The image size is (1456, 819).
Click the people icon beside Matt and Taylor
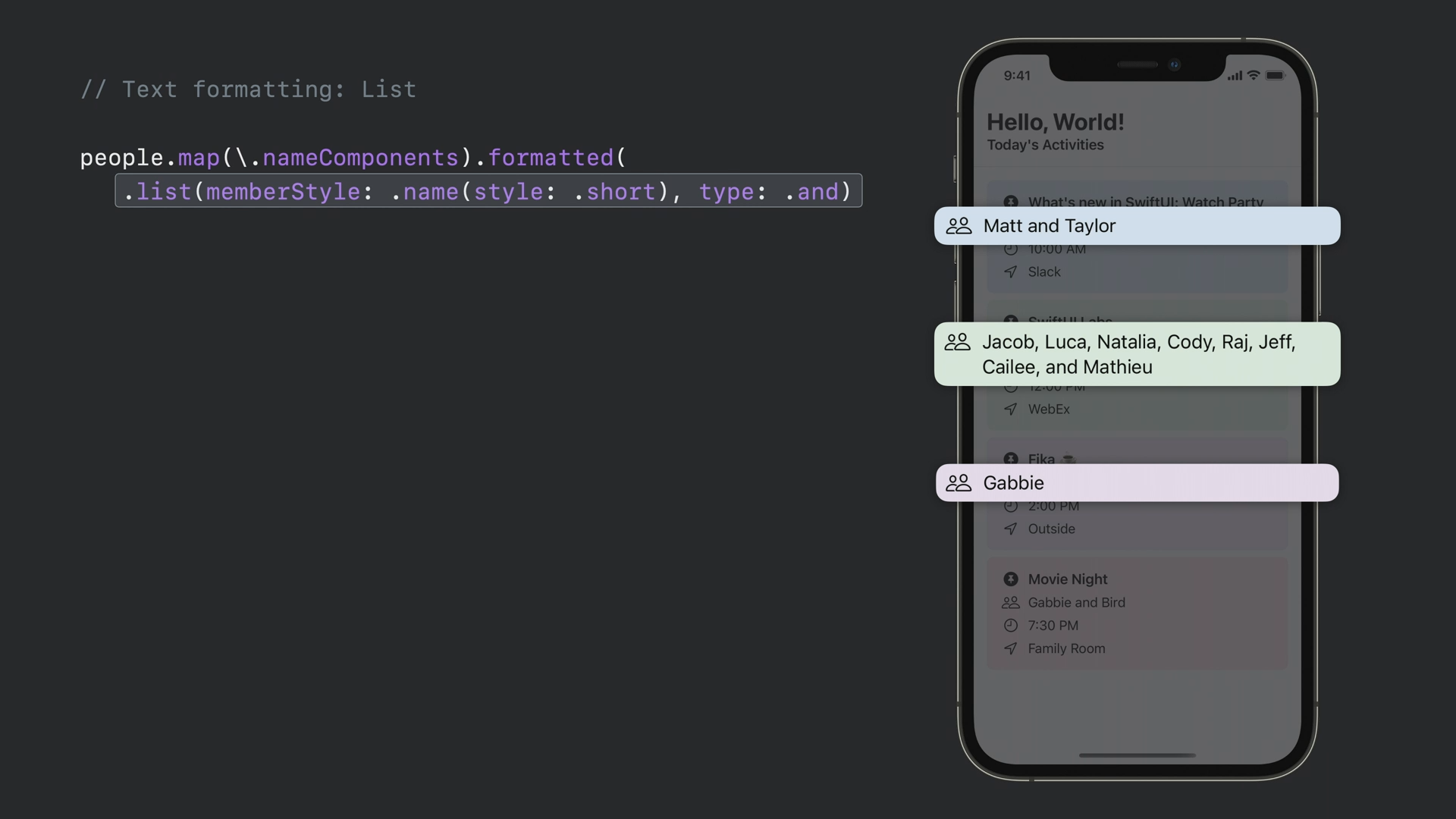pos(959,226)
